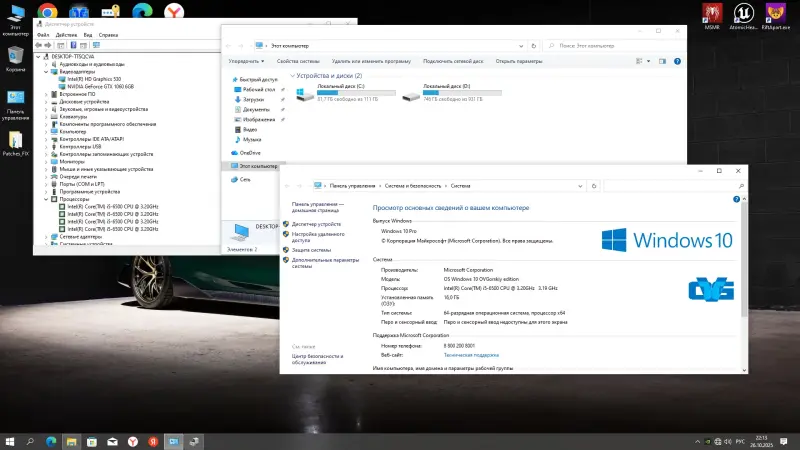Open the Техническая поддержка website link
Viewport: 800px width, 450px height.
click(x=471, y=355)
